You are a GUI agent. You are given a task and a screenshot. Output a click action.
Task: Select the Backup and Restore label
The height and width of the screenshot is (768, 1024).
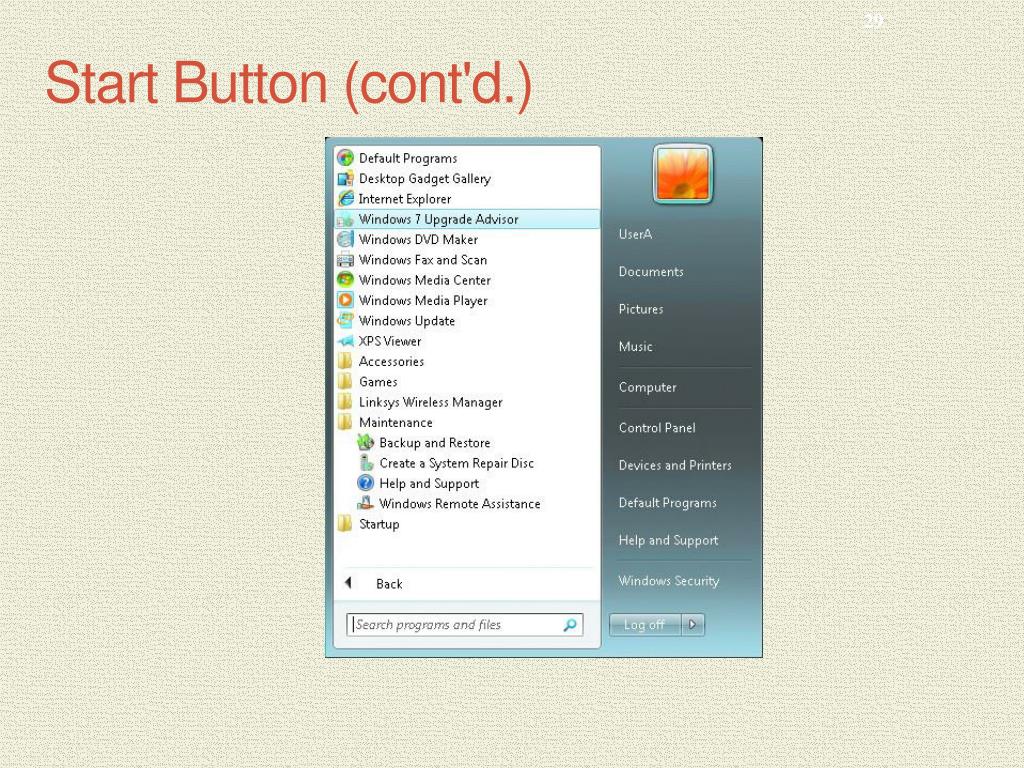click(x=435, y=443)
